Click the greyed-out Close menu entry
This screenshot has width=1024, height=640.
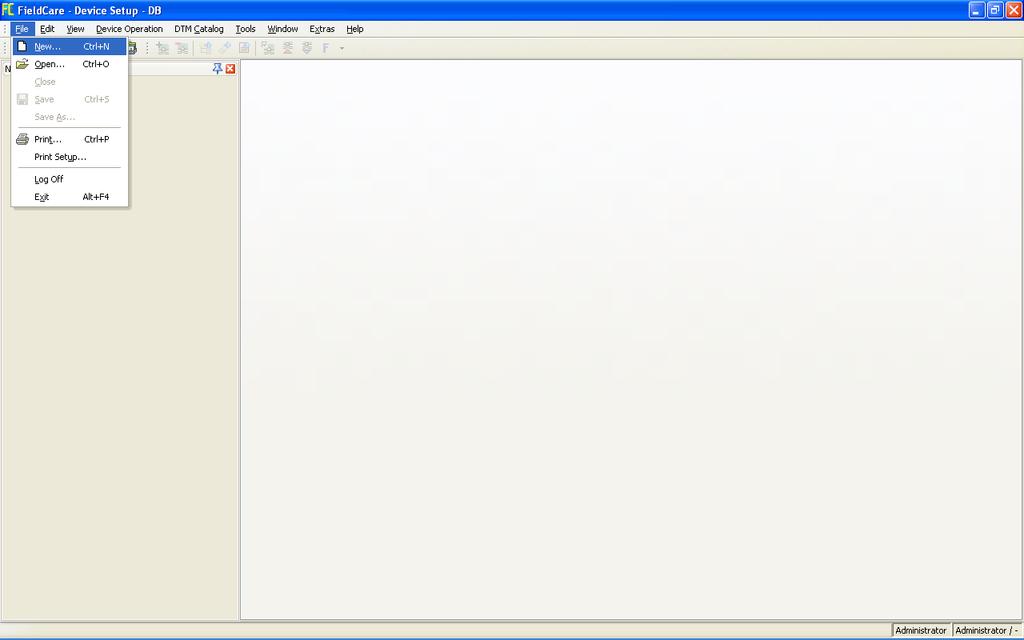[x=69, y=82]
